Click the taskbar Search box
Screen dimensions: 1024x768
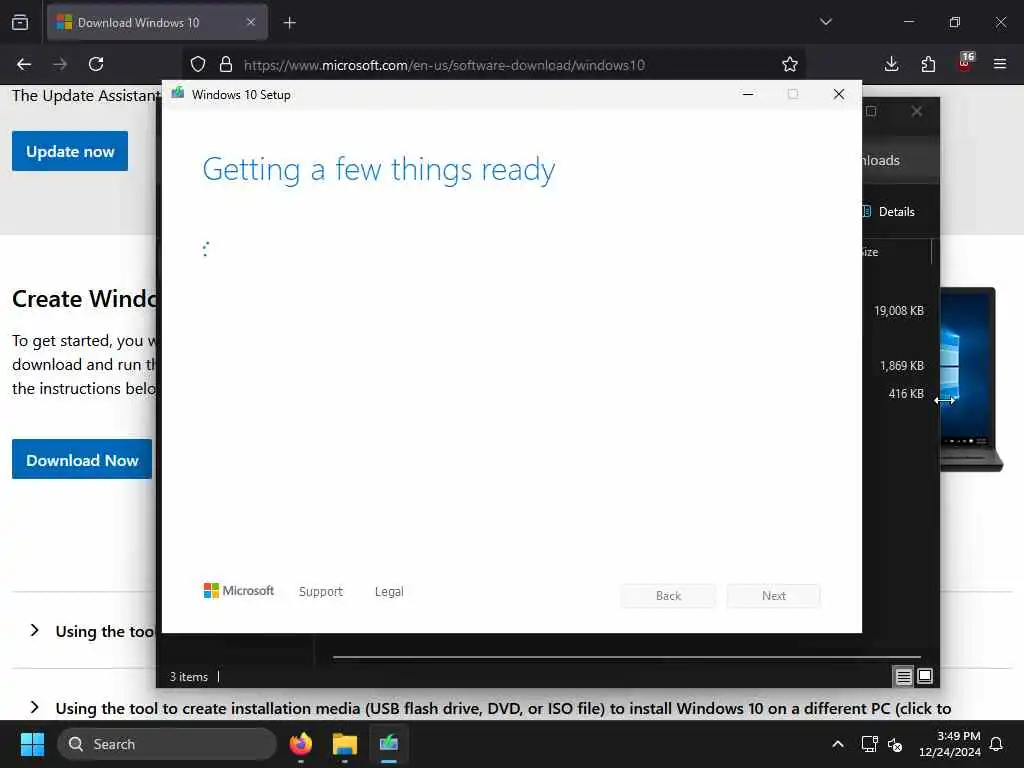click(167, 744)
